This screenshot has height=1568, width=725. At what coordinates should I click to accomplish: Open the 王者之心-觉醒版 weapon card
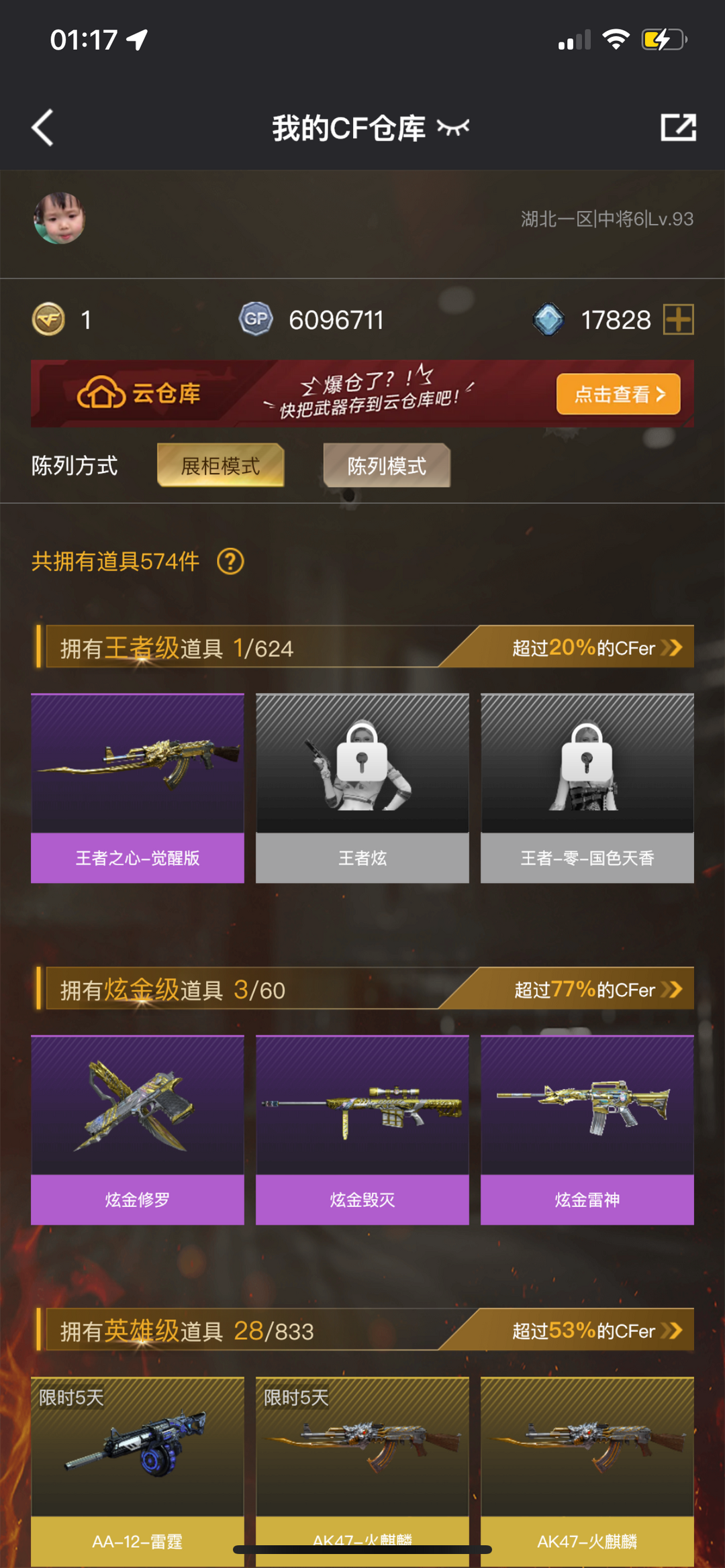(x=138, y=788)
